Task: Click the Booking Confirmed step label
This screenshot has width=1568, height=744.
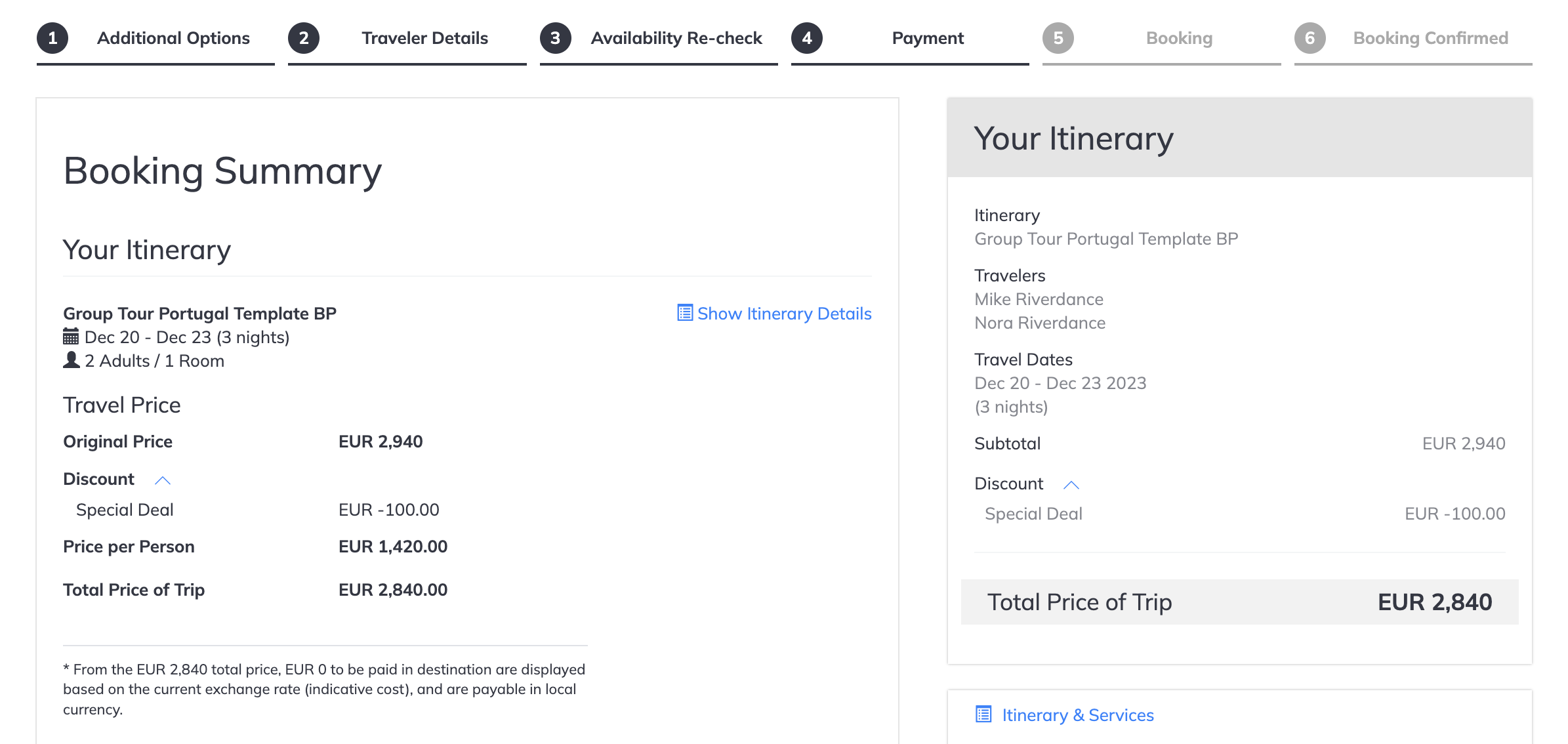Action: point(1430,38)
